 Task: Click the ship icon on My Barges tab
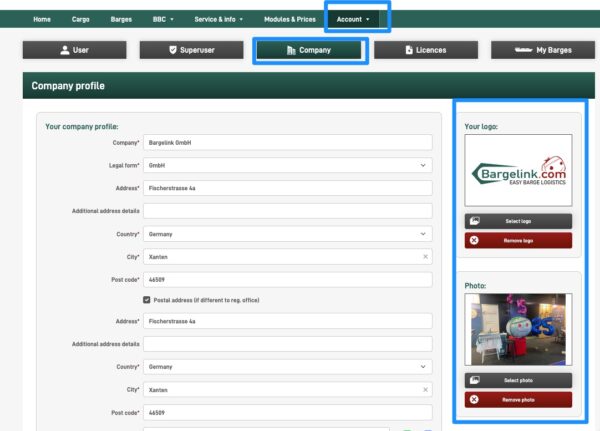click(523, 50)
